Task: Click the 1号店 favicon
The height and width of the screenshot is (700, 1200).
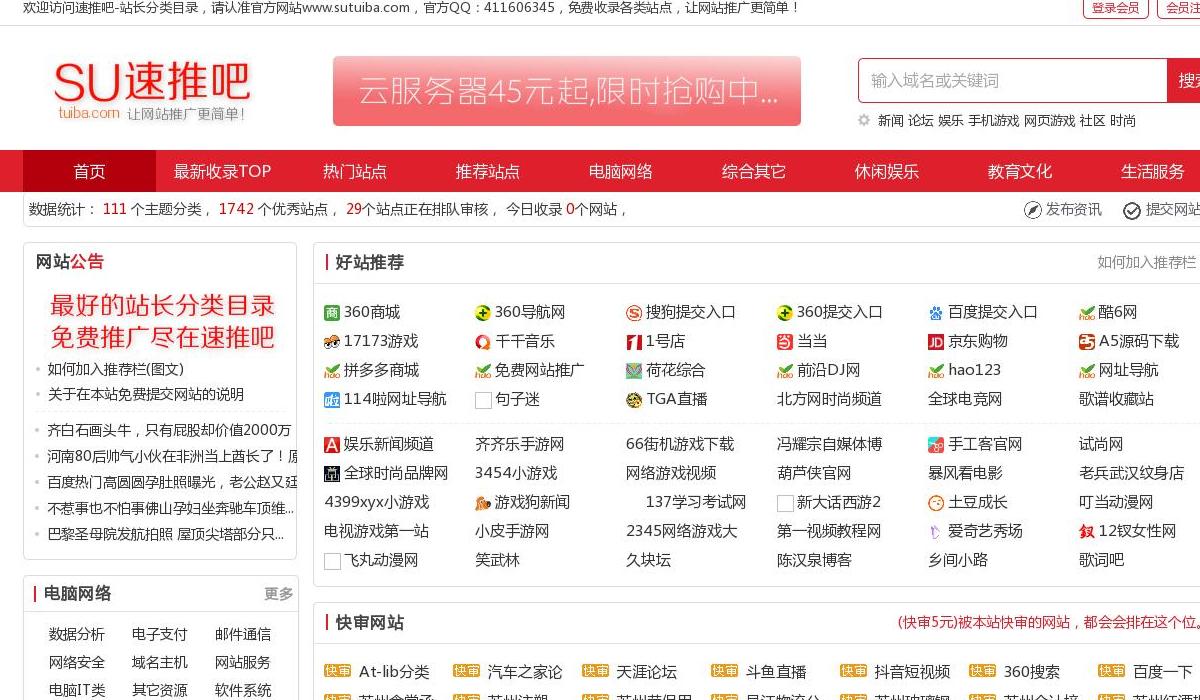Action: tap(634, 342)
